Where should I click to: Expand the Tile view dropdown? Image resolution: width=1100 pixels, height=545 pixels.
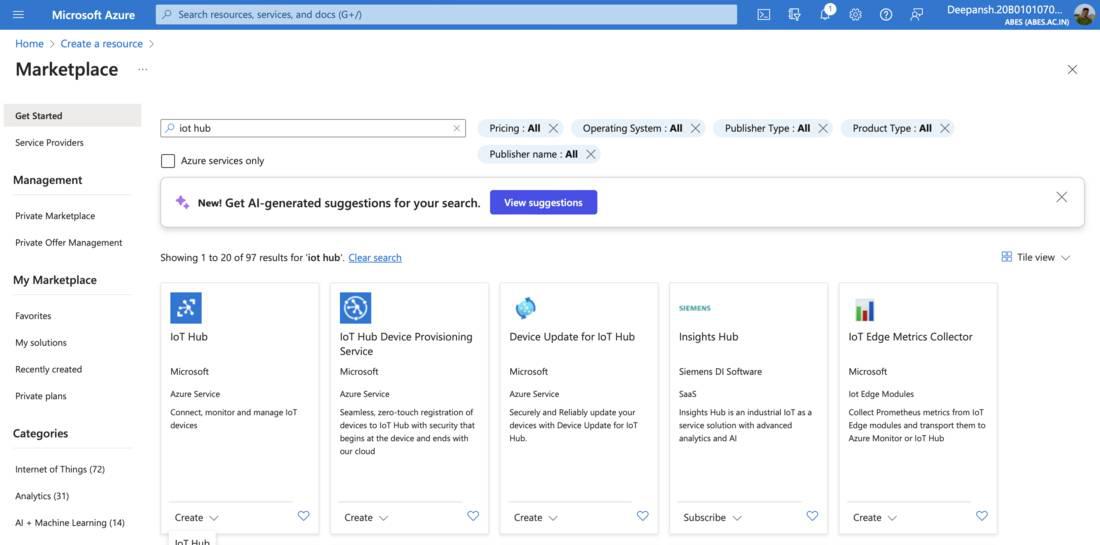pyautogui.click(x=1036, y=257)
